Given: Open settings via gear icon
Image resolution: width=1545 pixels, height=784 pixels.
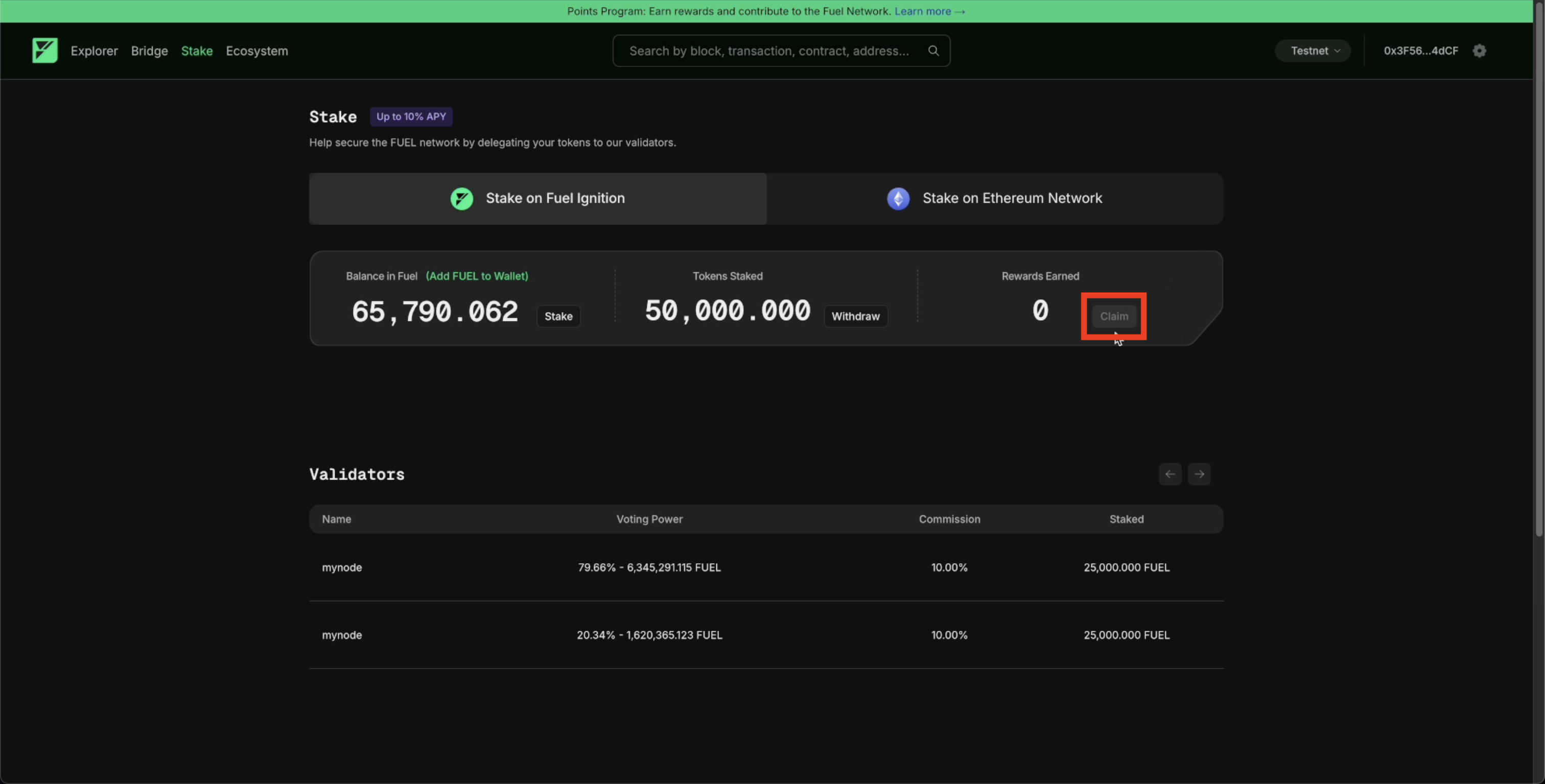Looking at the screenshot, I should tap(1479, 51).
